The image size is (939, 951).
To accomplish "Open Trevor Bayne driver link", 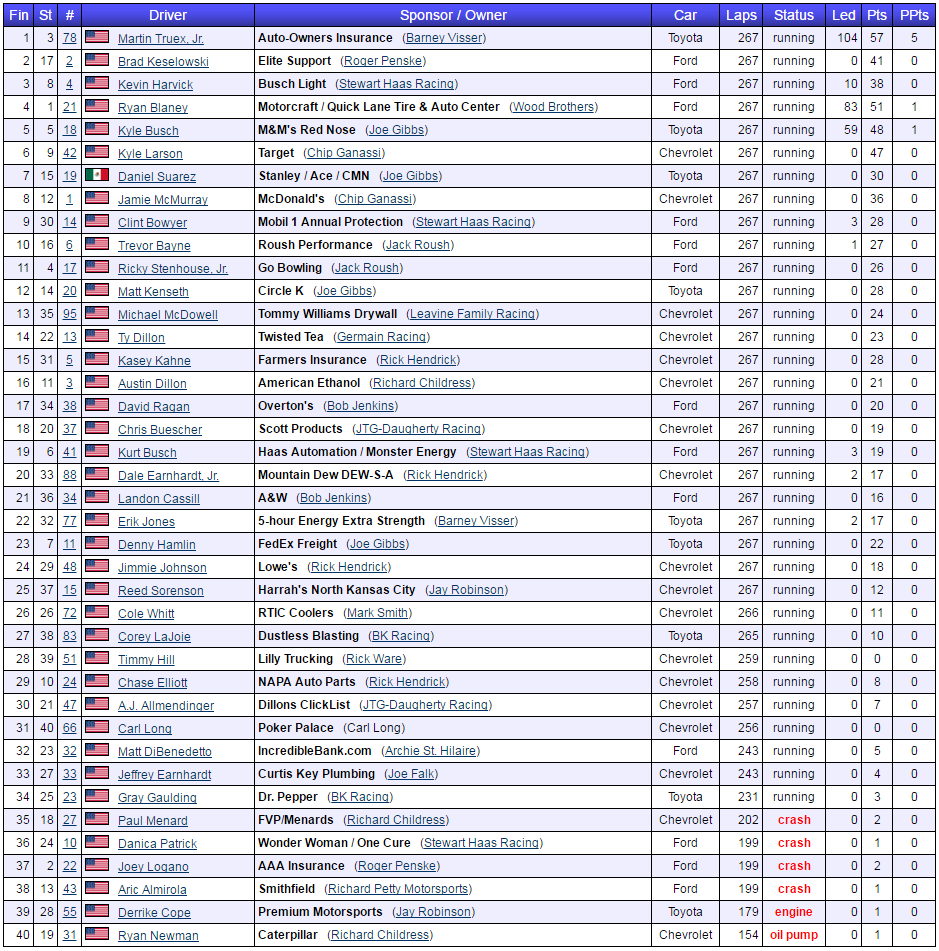I will [x=154, y=246].
